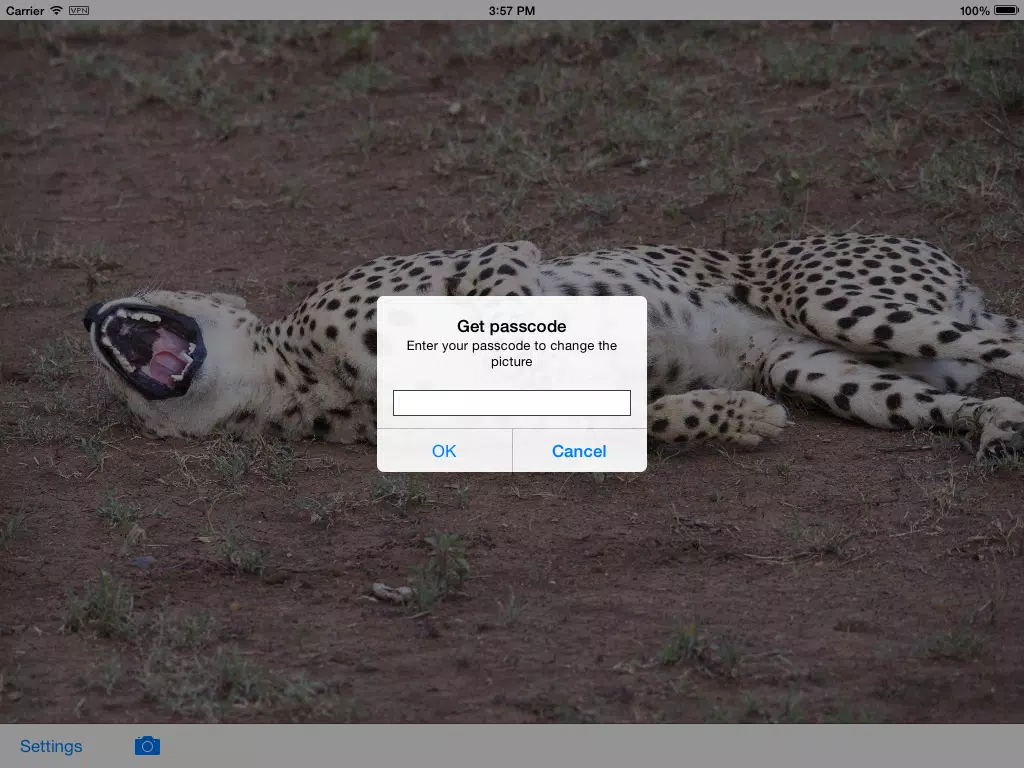Focus the passcode entry field

click(511, 403)
